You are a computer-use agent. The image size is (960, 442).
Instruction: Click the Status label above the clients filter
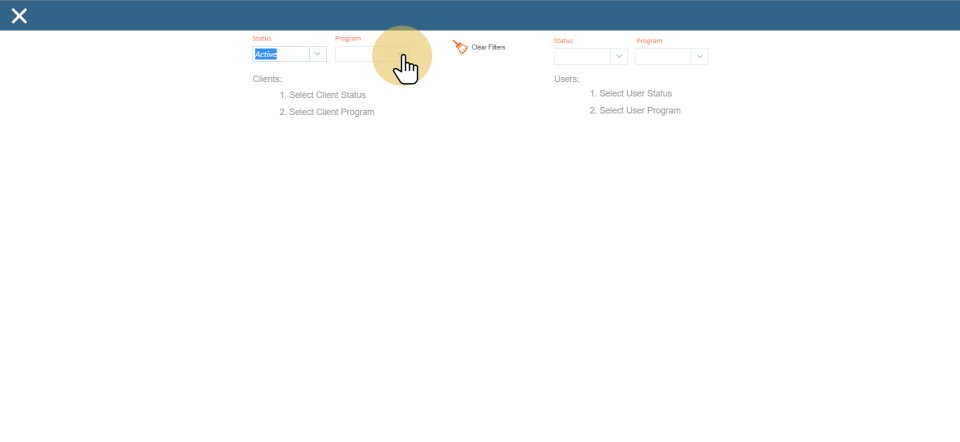click(262, 38)
